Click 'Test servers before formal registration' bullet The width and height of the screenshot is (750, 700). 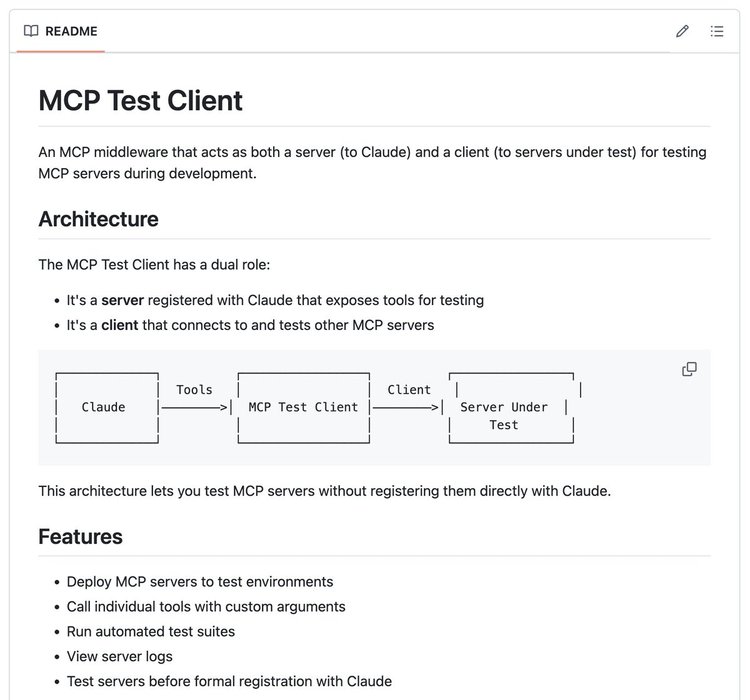click(230, 681)
